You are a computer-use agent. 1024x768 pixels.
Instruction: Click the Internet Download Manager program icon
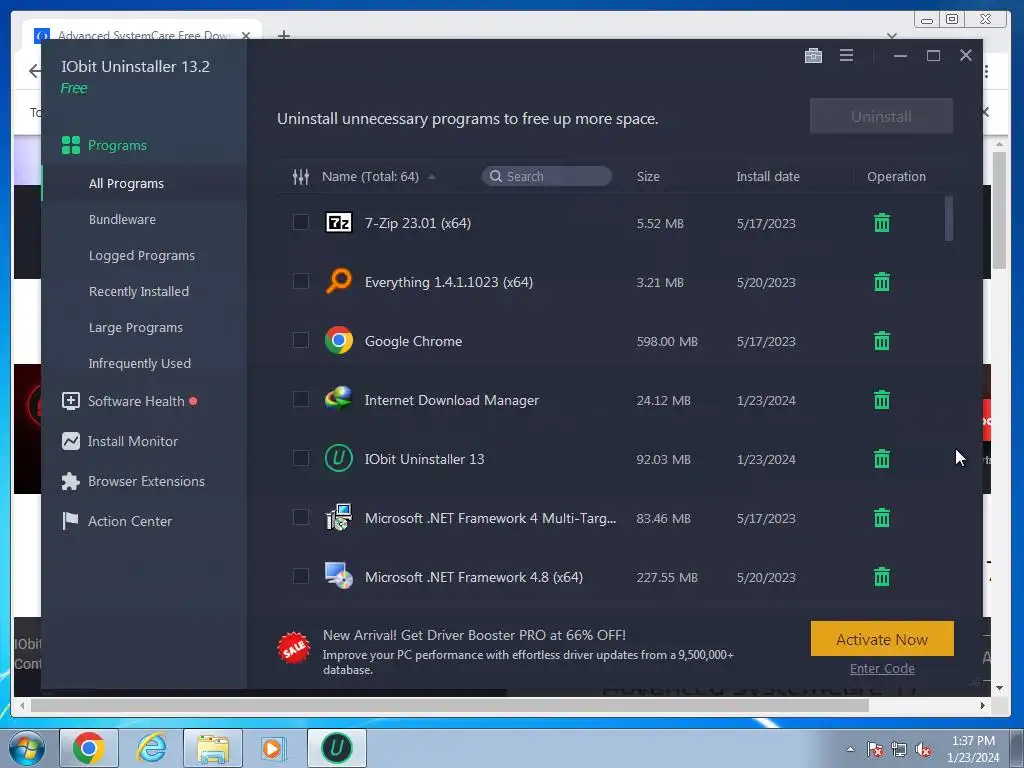coord(339,399)
